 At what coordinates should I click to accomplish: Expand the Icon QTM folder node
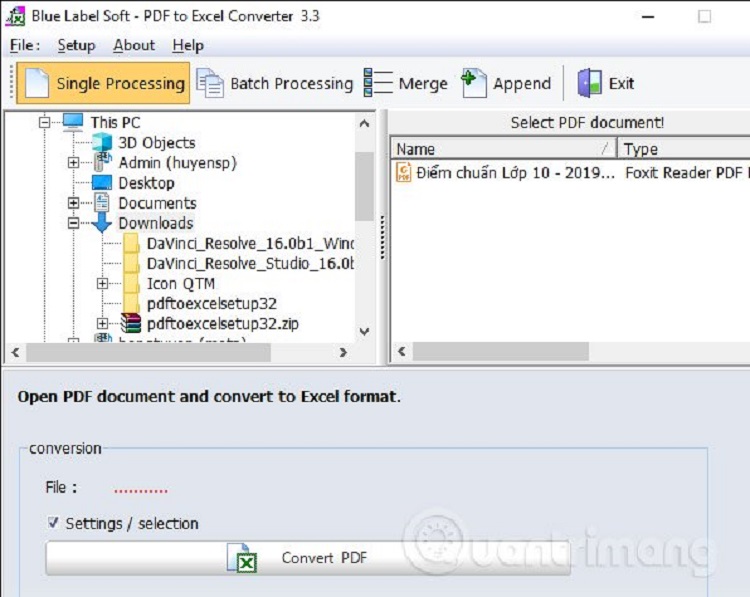tap(102, 283)
